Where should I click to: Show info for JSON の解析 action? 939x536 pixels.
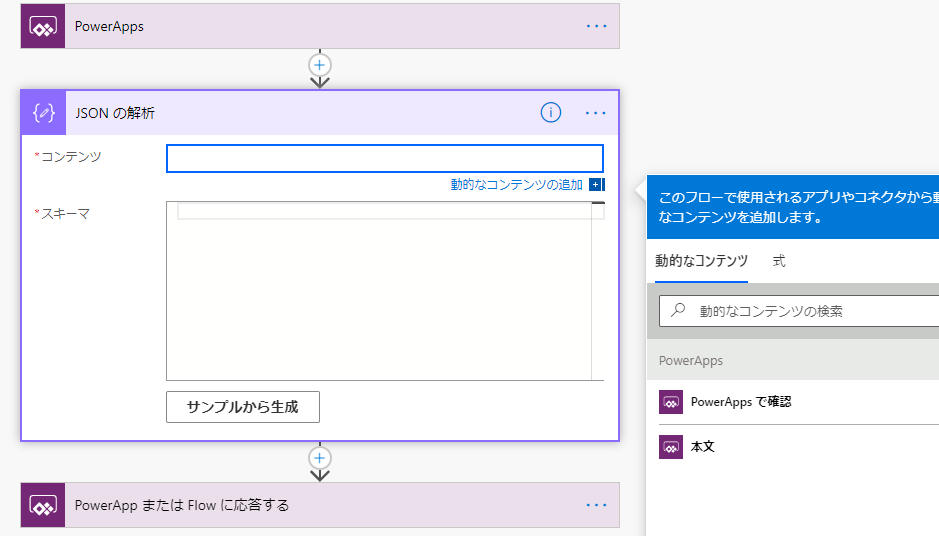click(x=551, y=113)
